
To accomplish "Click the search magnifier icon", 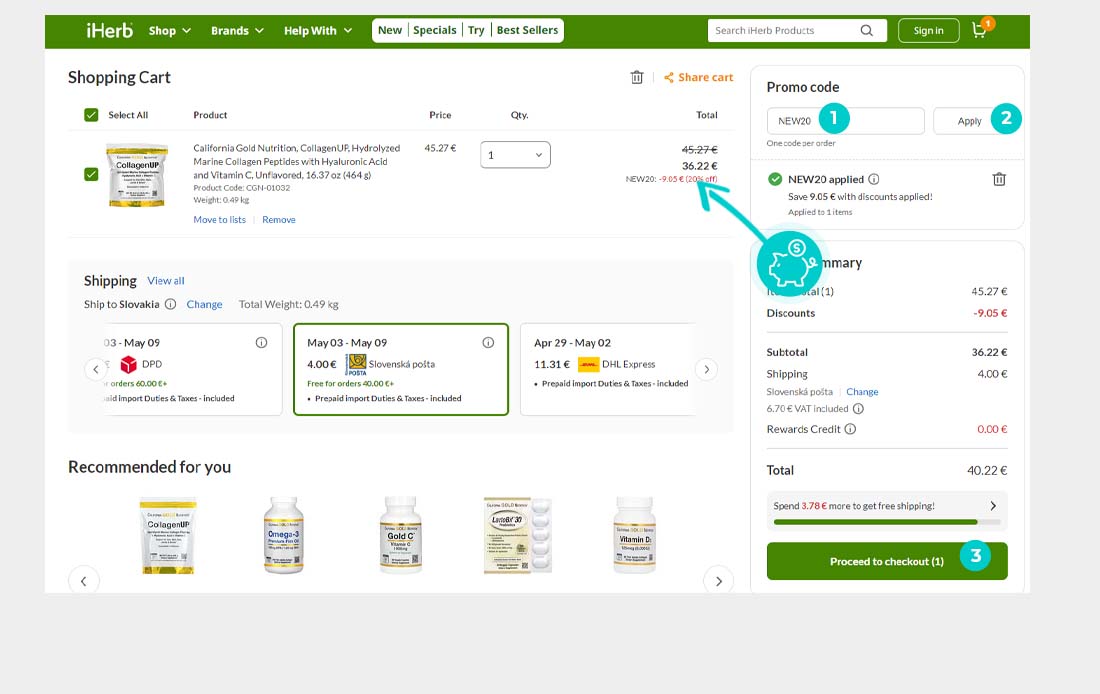I will point(866,30).
